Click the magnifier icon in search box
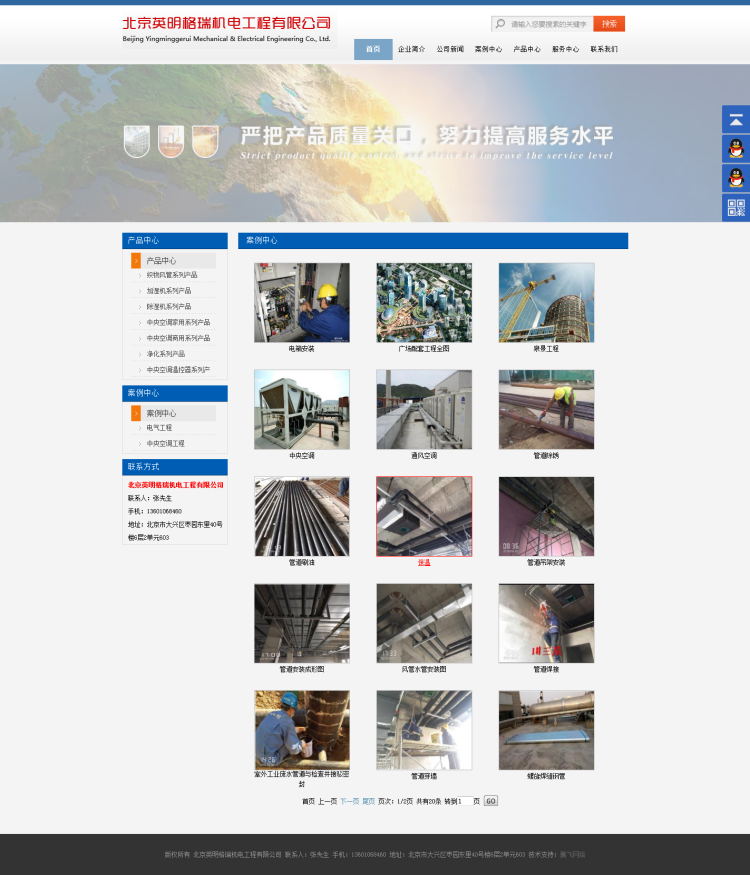This screenshot has width=750, height=875. point(500,24)
